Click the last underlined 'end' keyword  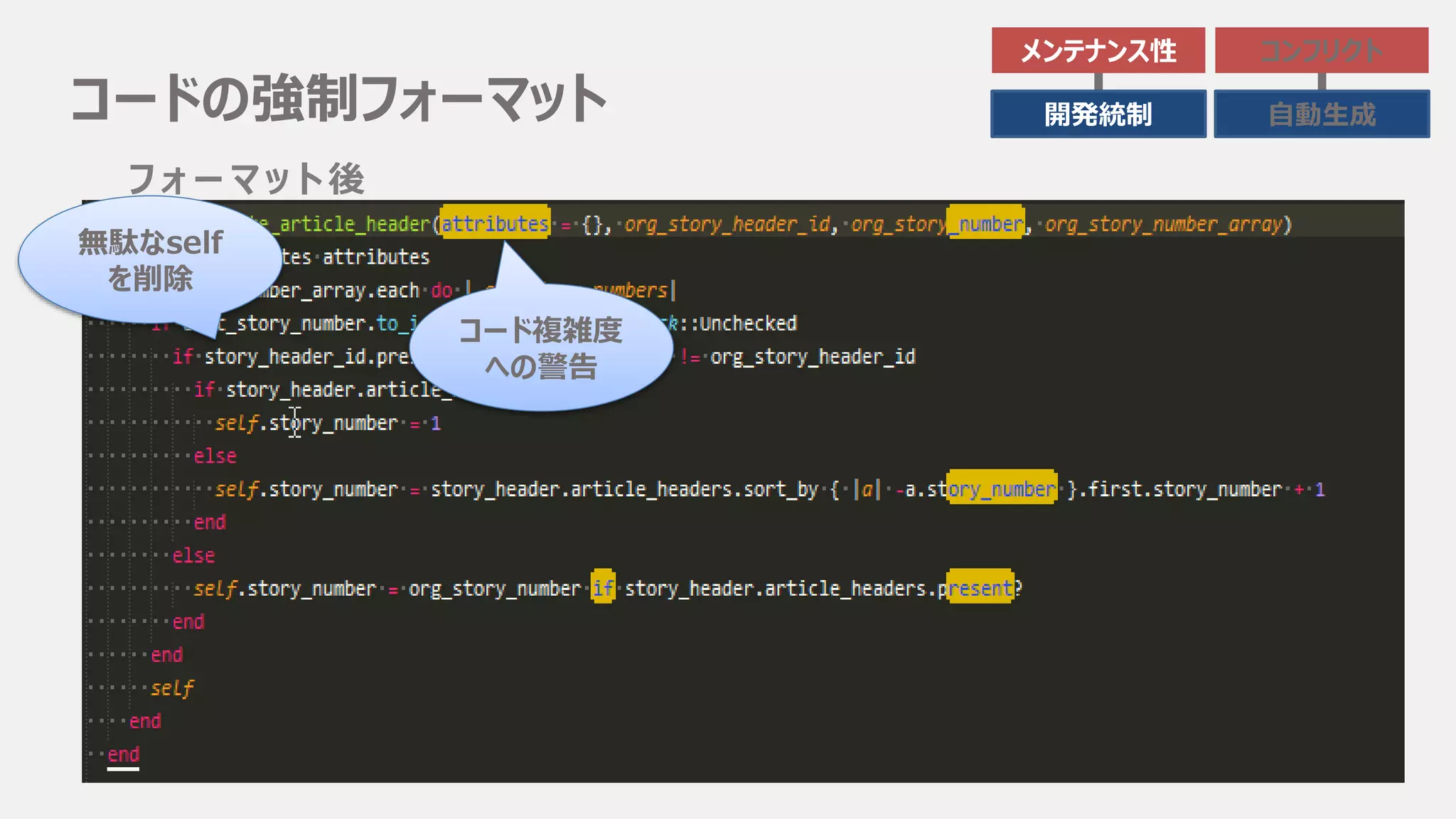[123, 754]
